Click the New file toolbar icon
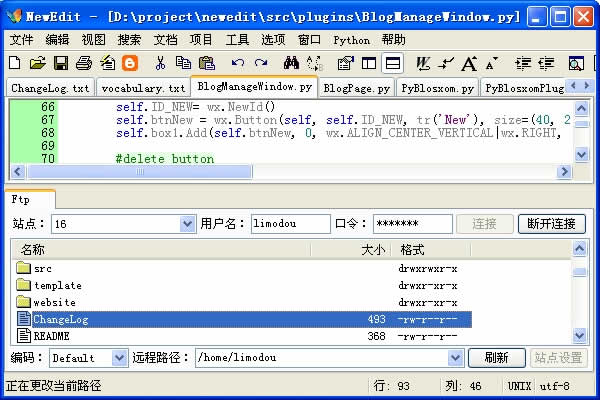600x400 pixels. [16, 63]
